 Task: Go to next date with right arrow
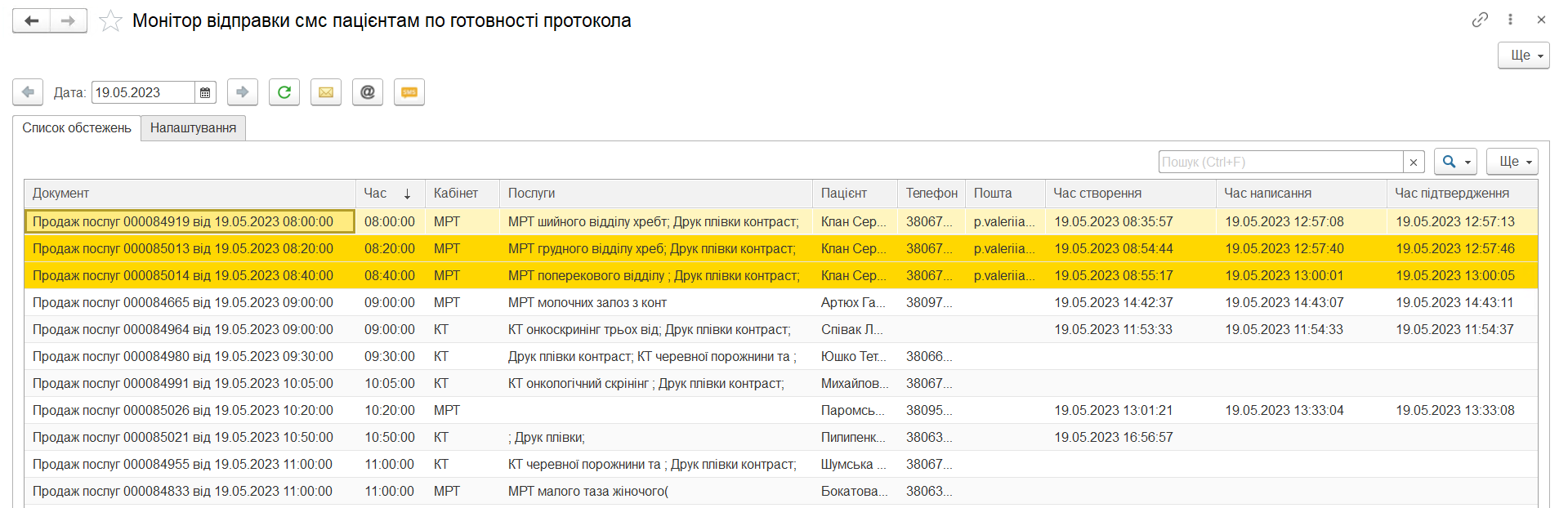[x=242, y=92]
